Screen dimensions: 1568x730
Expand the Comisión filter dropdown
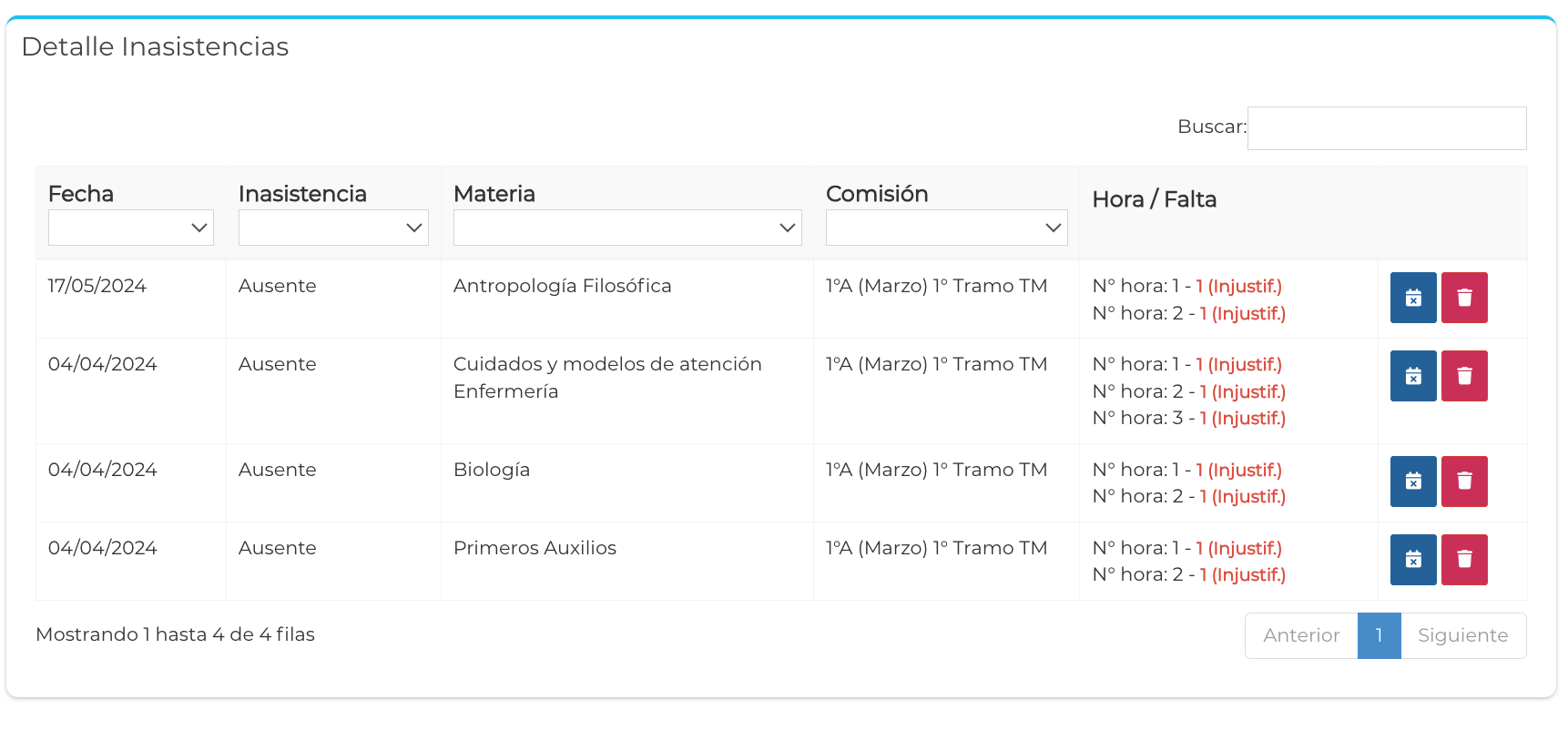(x=946, y=228)
